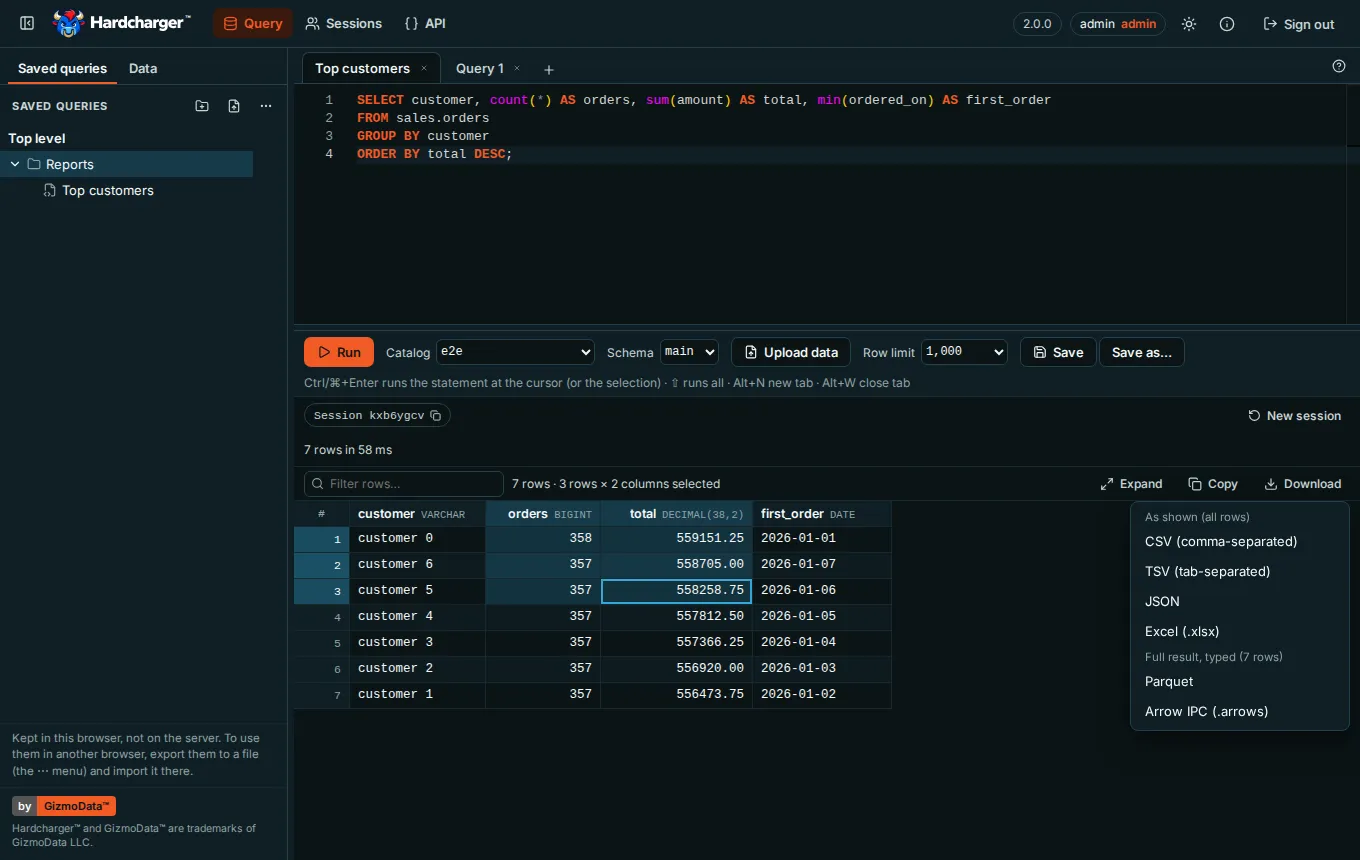Image resolution: width=1360 pixels, height=860 pixels.
Task: Click the import file icon in Saved Queries
Action: 234,106
